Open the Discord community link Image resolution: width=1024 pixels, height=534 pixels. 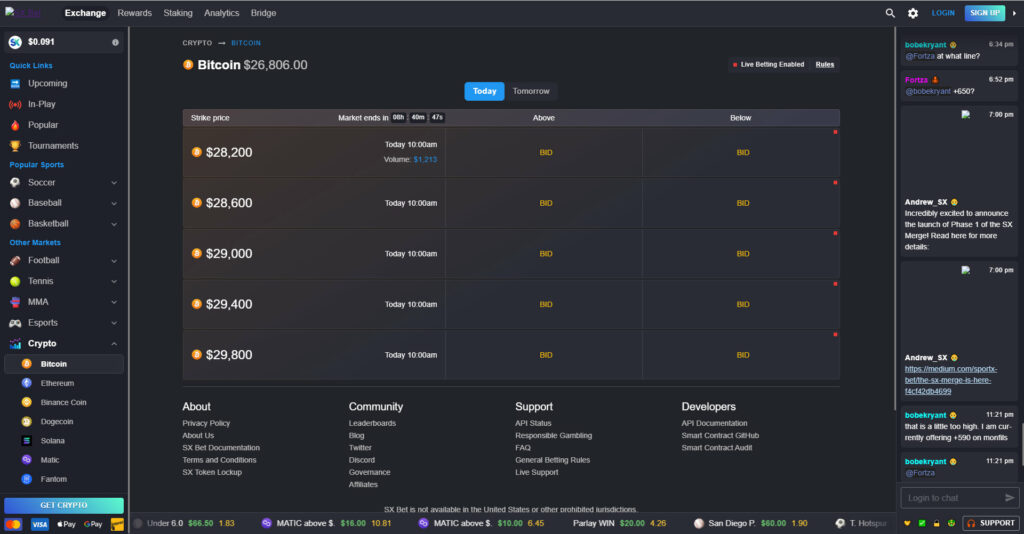362,460
